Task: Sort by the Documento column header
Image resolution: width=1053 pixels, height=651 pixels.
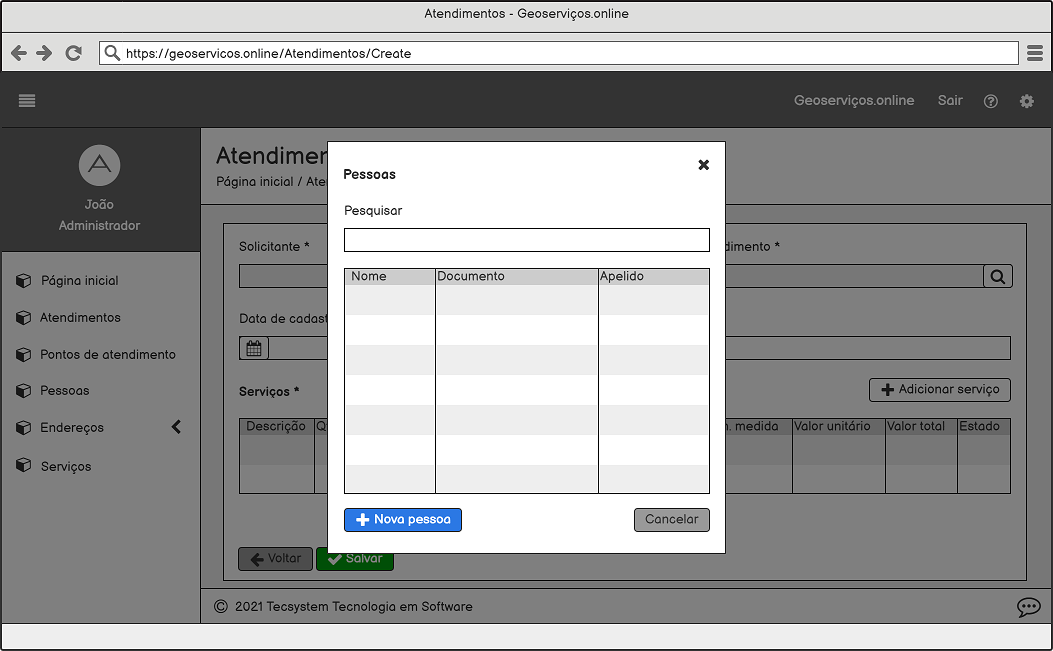Action: point(516,276)
